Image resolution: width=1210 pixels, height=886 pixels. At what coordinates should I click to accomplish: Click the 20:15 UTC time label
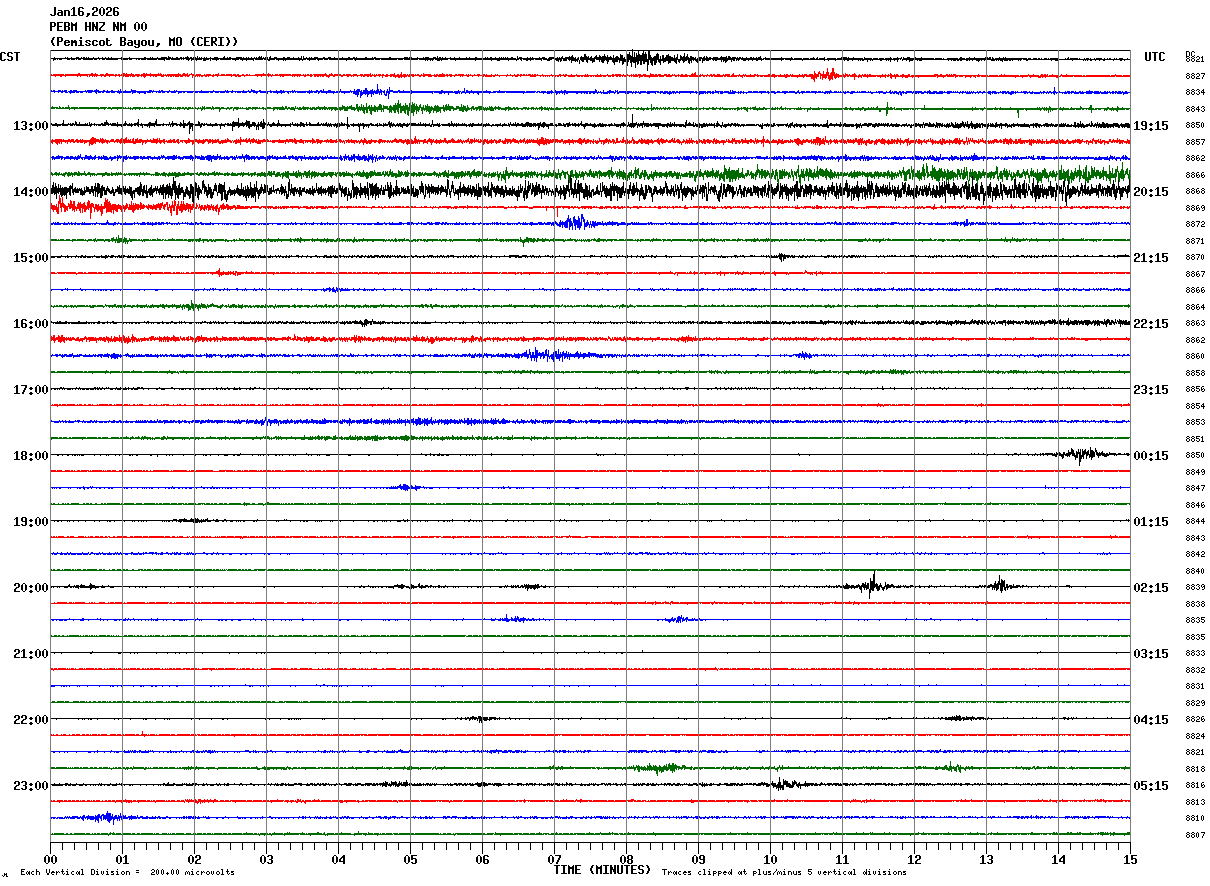pyautogui.click(x=1151, y=192)
